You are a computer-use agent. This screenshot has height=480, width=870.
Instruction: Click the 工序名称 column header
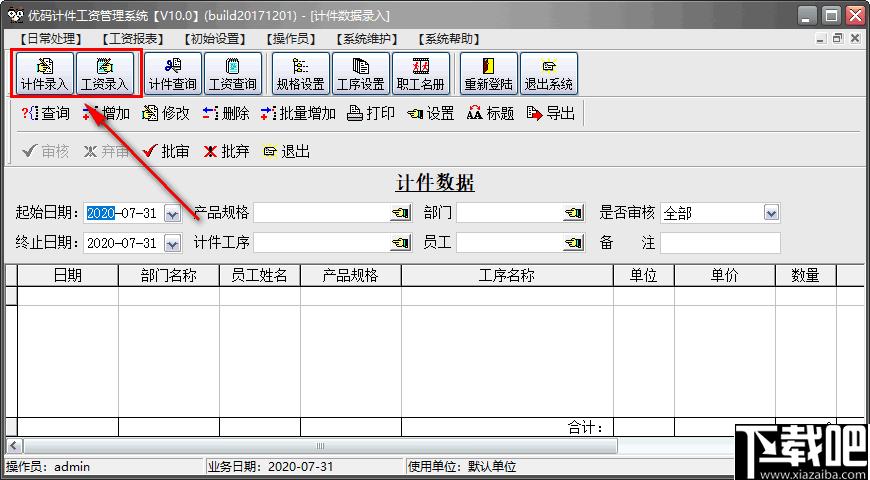click(507, 275)
